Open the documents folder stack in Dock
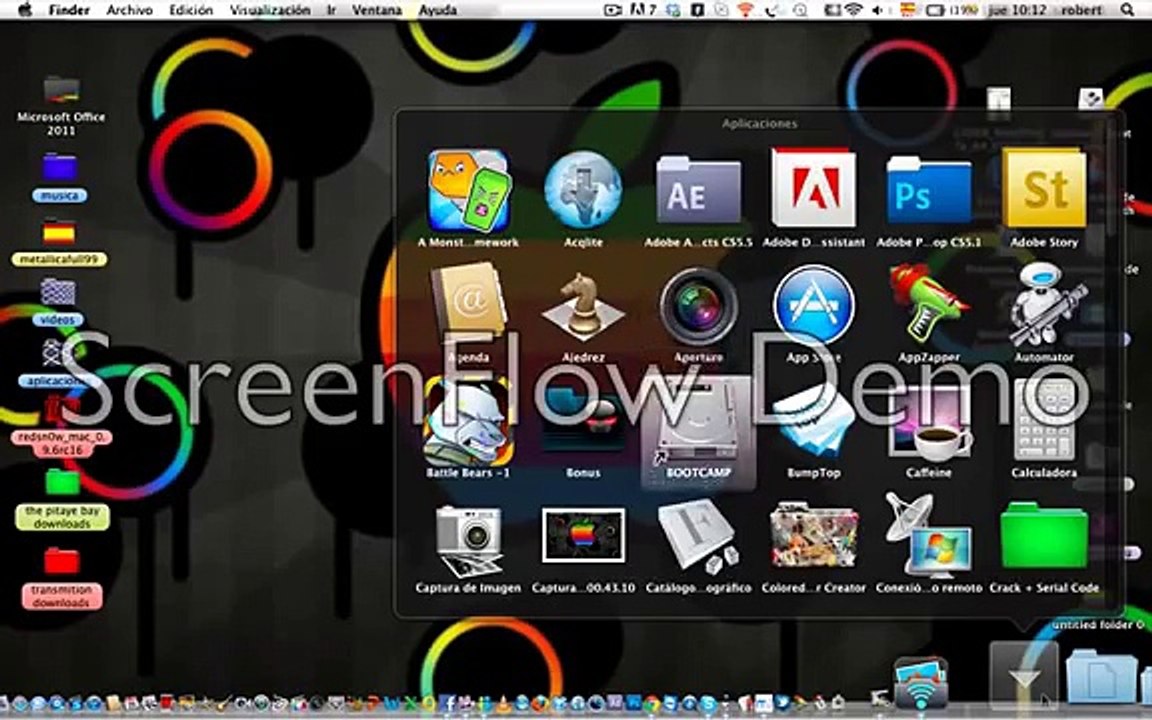 coord(1101,676)
